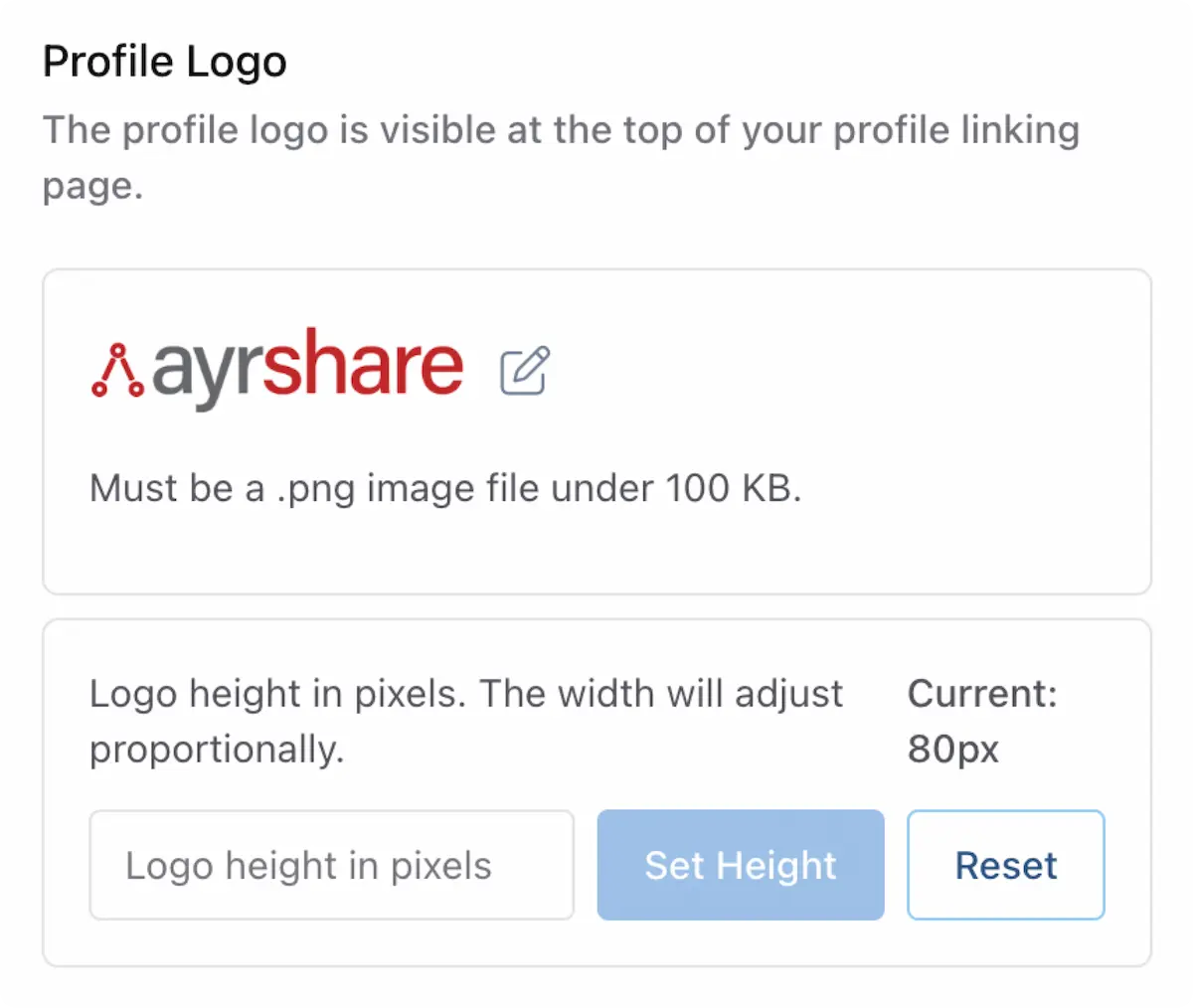Click the profile linking page description text

click(x=561, y=156)
